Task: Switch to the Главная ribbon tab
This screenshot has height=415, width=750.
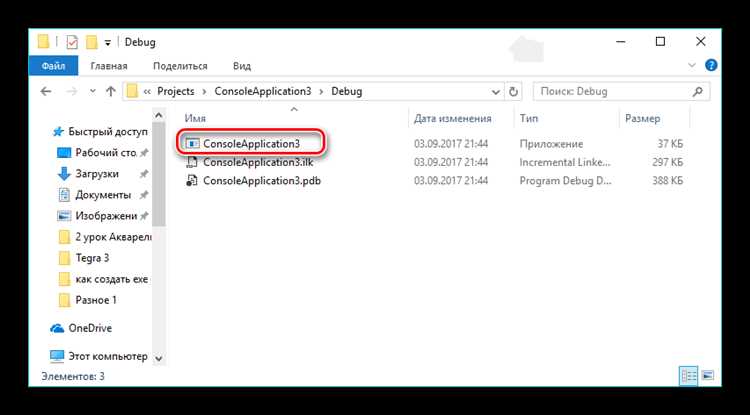Action: pos(109,66)
